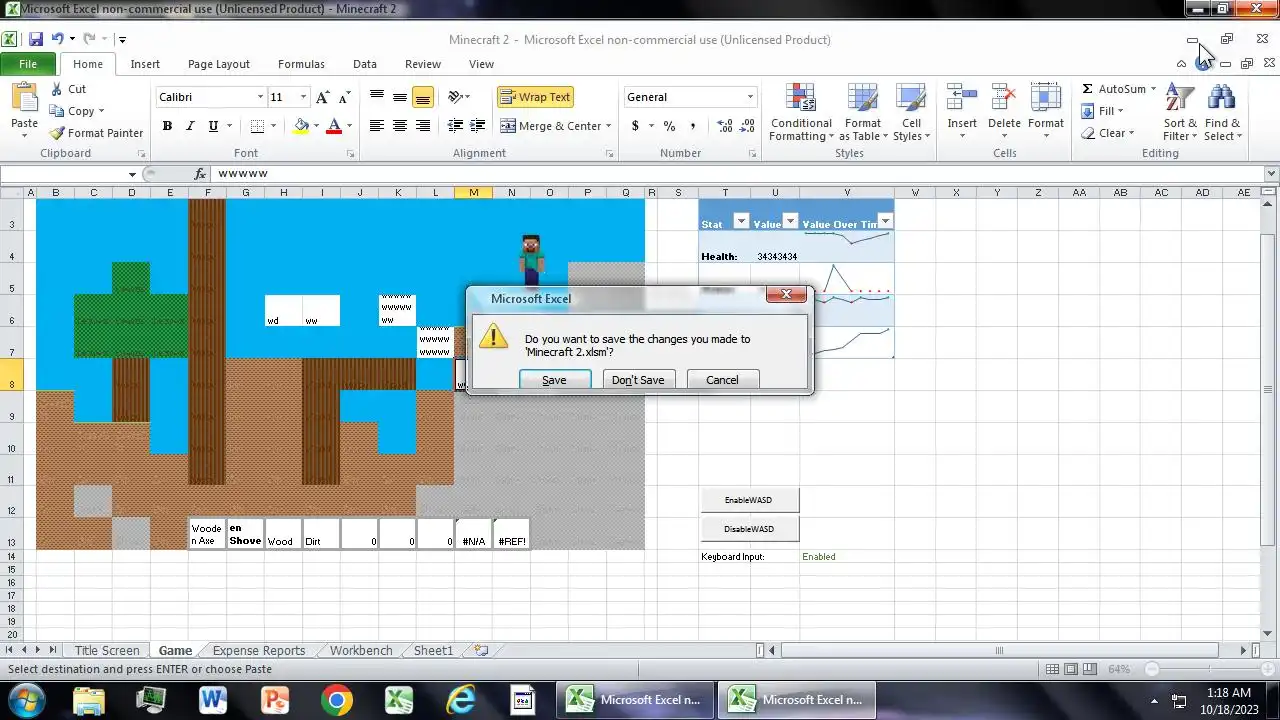Viewport: 1280px width, 720px height.
Task: Apply right text alignment
Action: click(423, 126)
